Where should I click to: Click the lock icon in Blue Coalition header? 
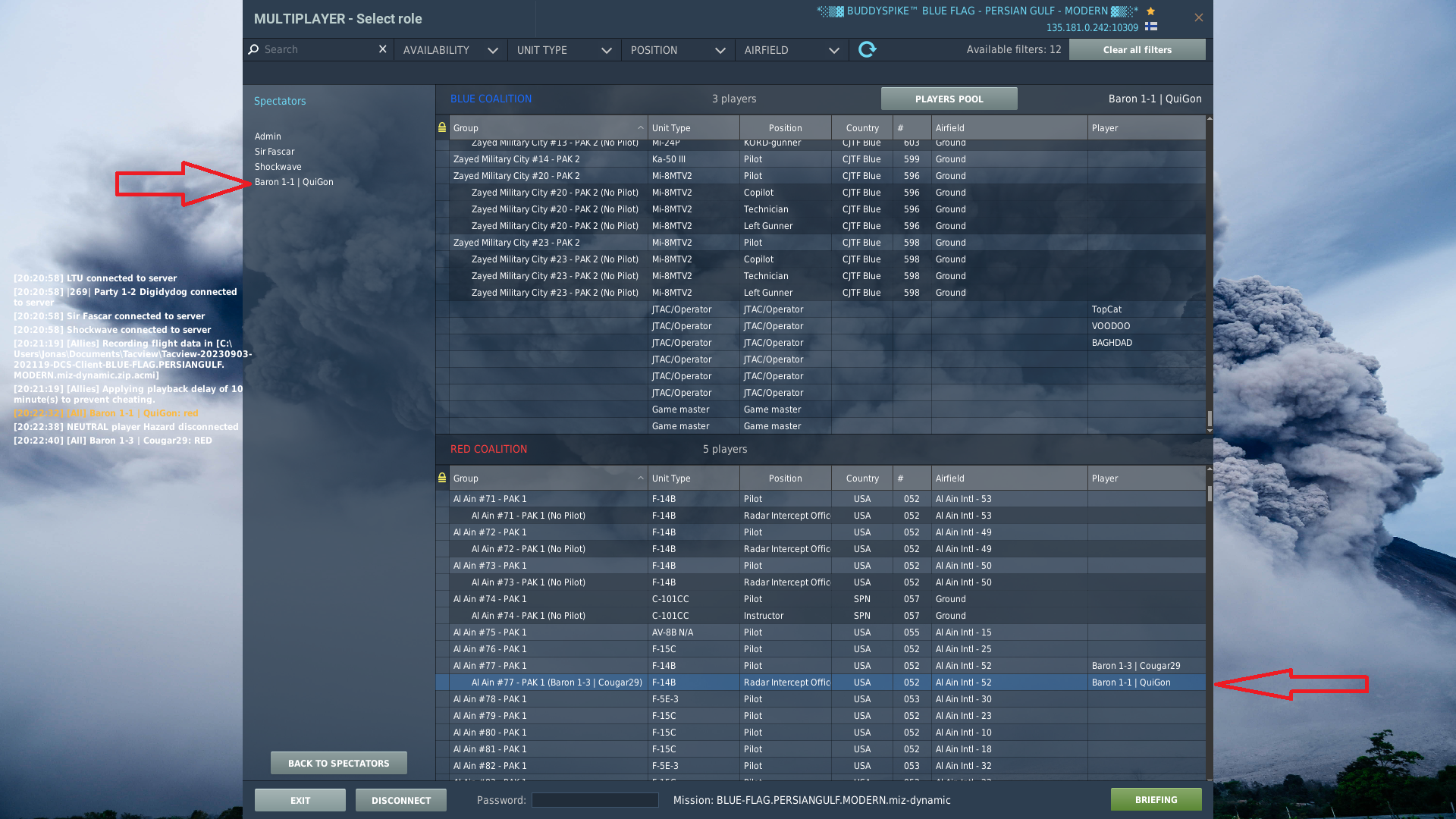coord(442,127)
